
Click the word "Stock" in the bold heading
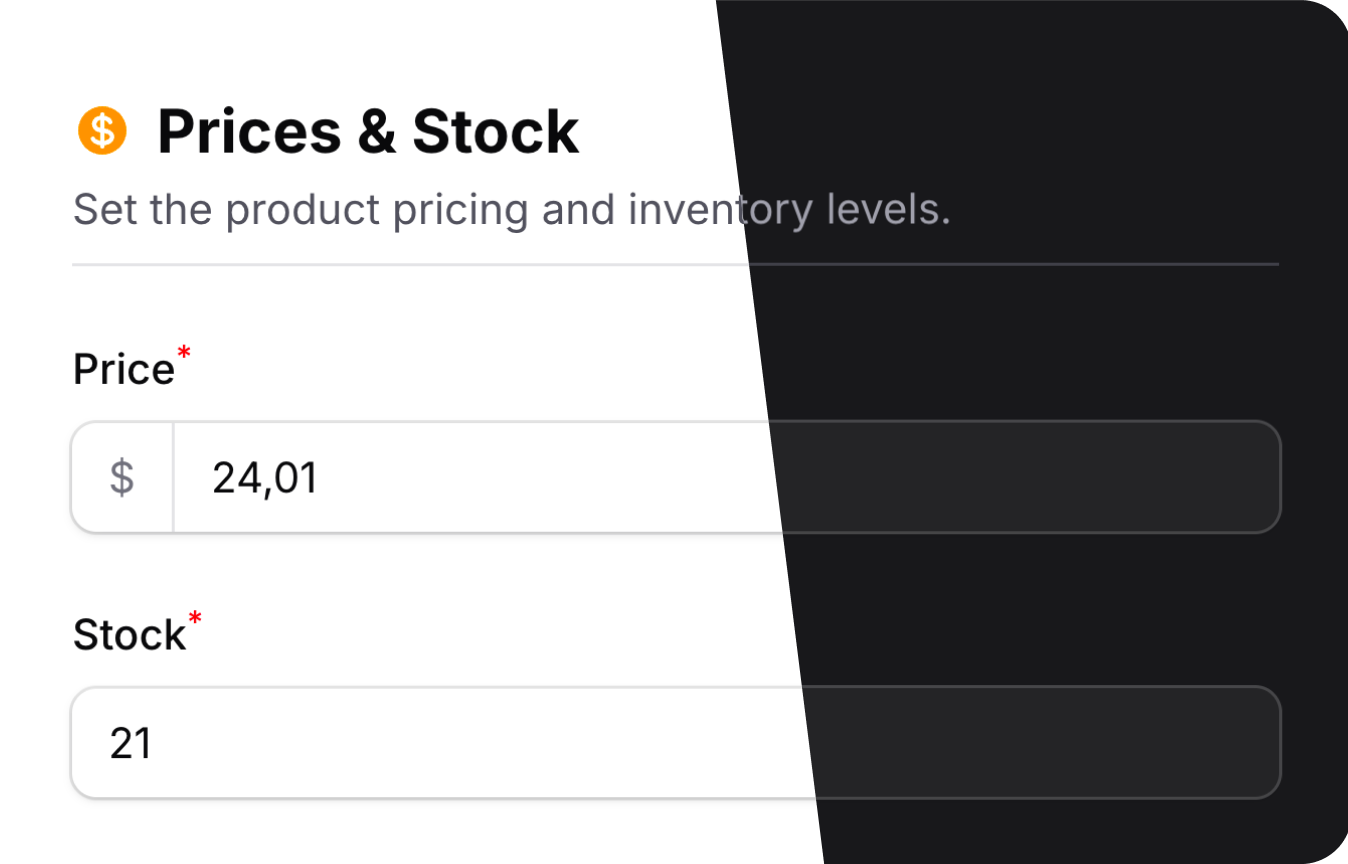click(x=495, y=132)
